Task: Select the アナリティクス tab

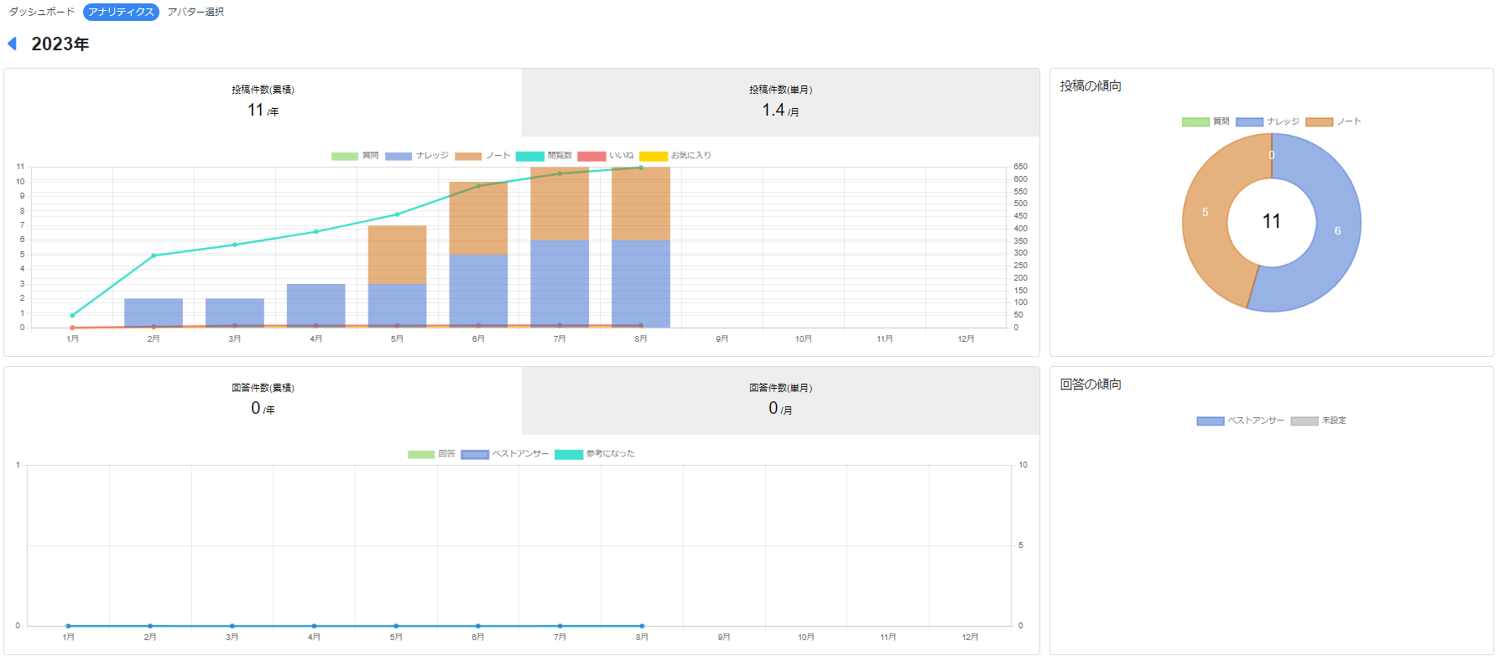Action: point(121,12)
